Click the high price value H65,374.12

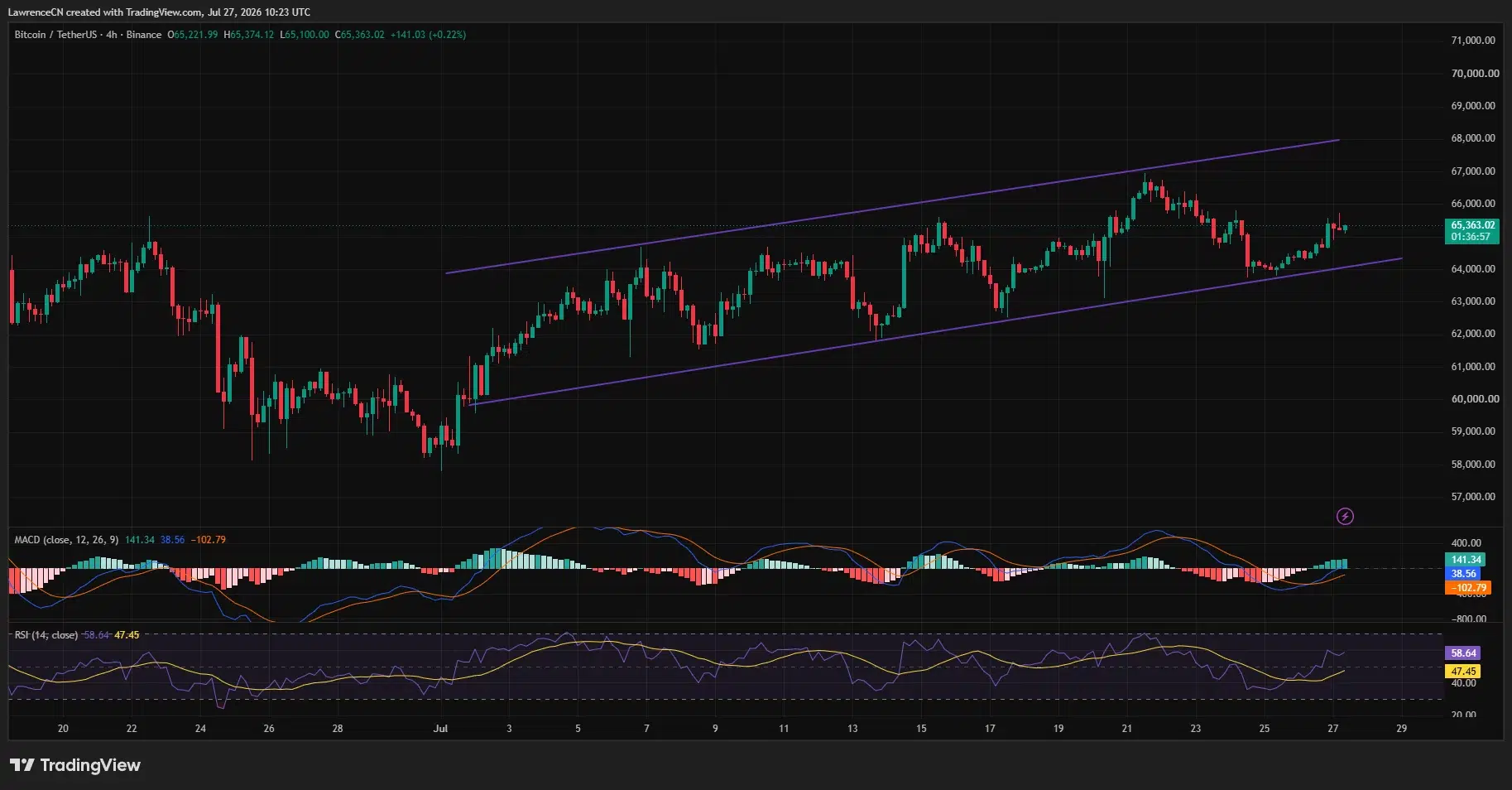pyautogui.click(x=248, y=35)
